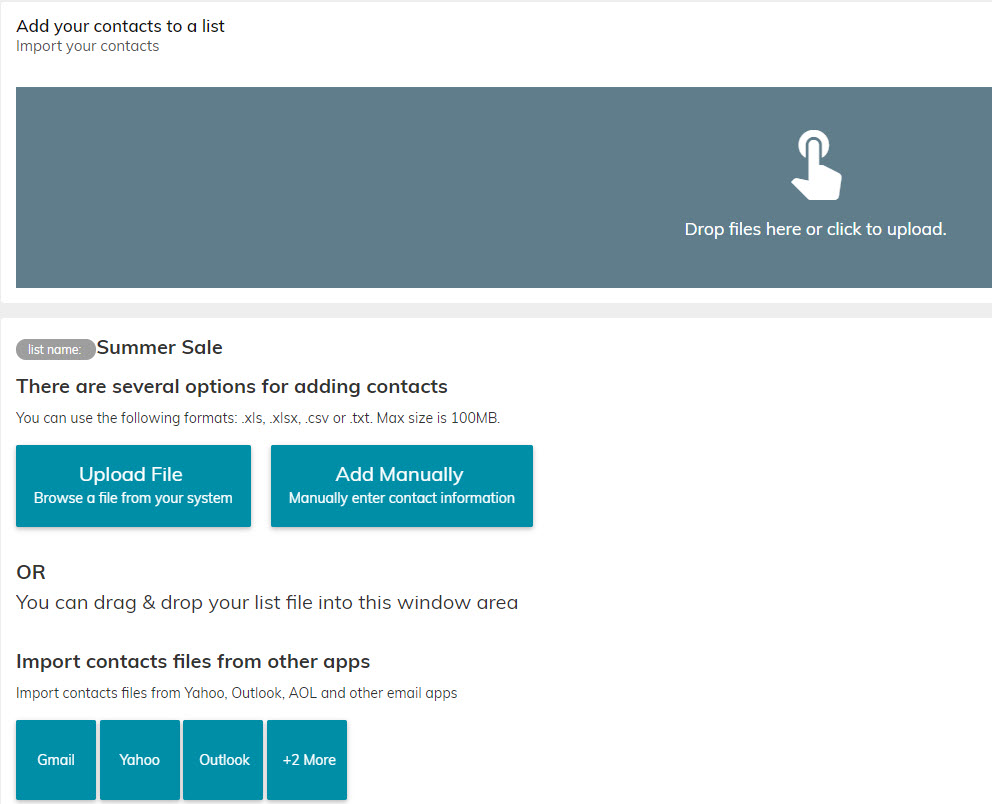Click 'Import contacts files from other apps' heading
This screenshot has height=804, width=992.
point(193,661)
